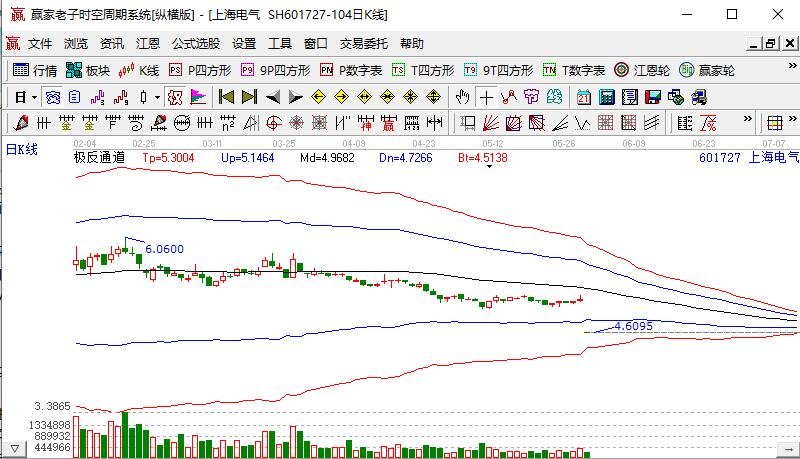This screenshot has height=459, width=800.
Task: Open the notepad memo icon
Action: (x=630, y=97)
